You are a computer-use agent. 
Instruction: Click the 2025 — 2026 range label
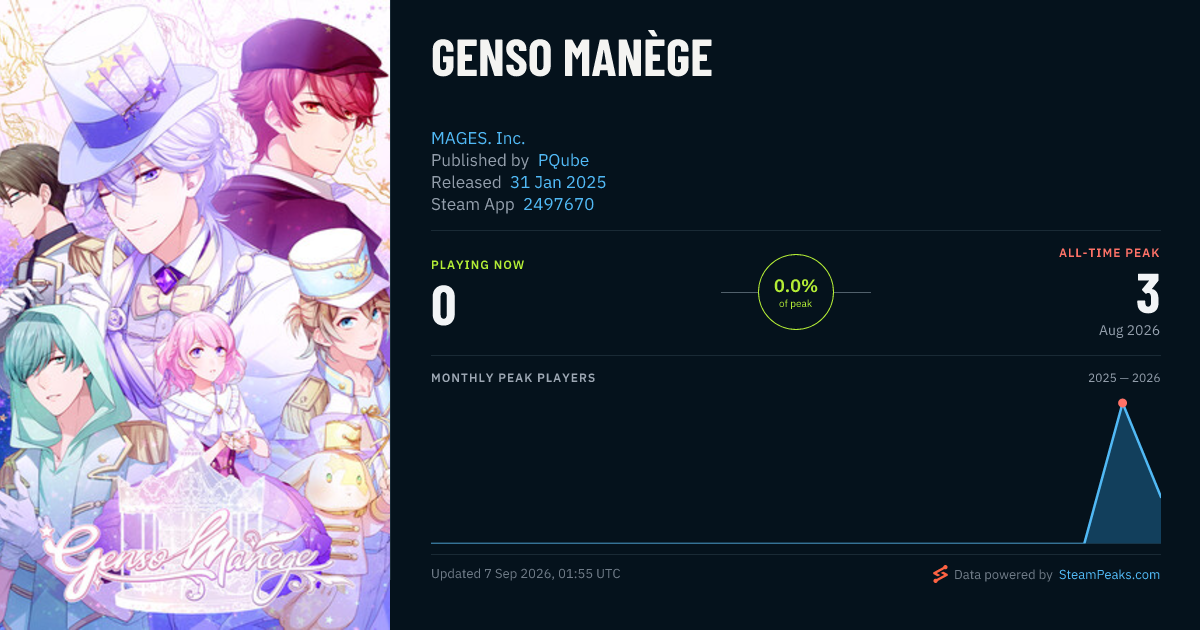pos(1124,378)
